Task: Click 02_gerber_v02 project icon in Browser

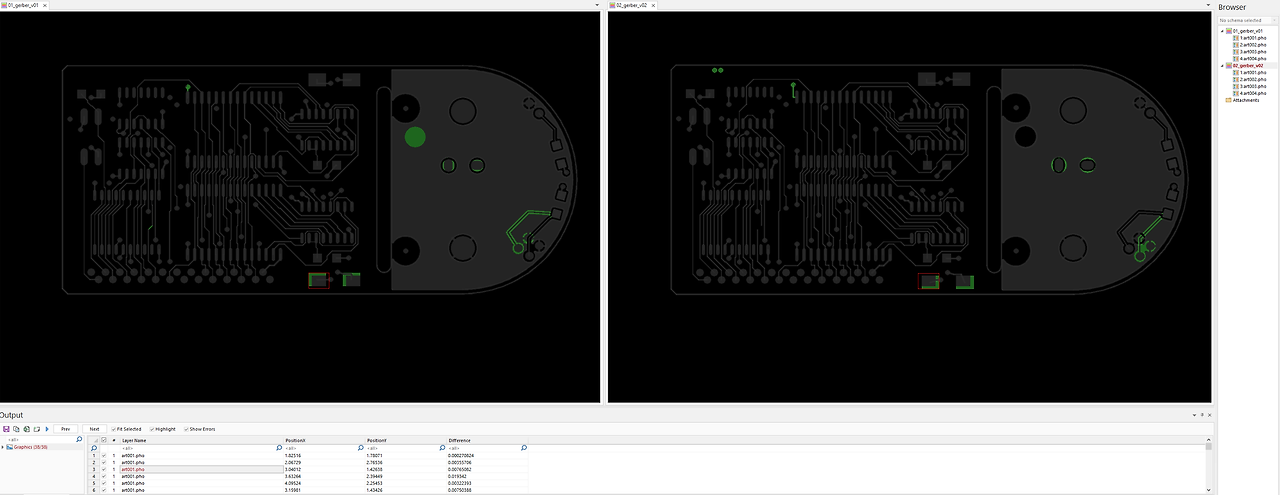Action: [1229, 65]
